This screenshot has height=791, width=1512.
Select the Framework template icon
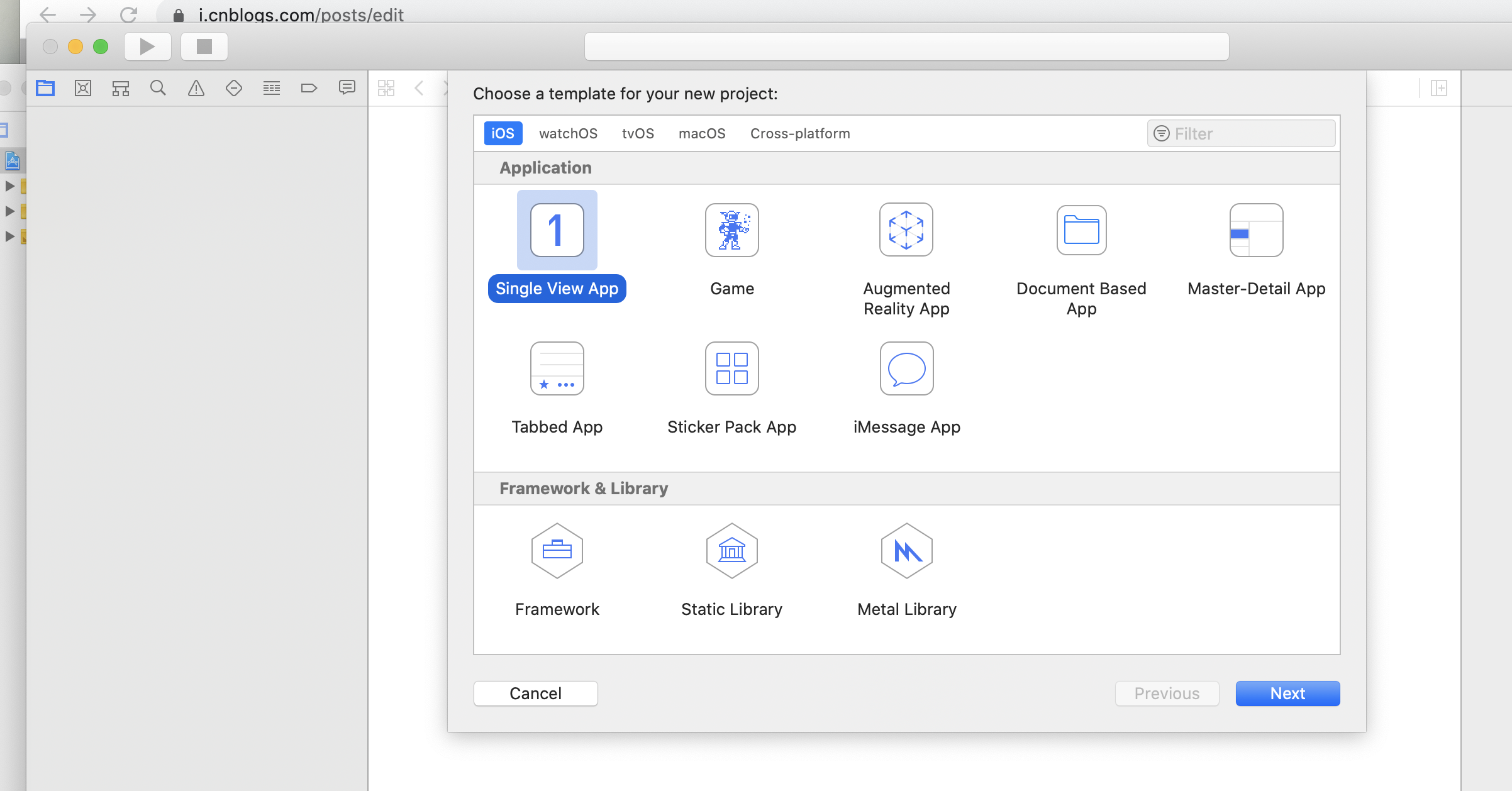tap(557, 551)
